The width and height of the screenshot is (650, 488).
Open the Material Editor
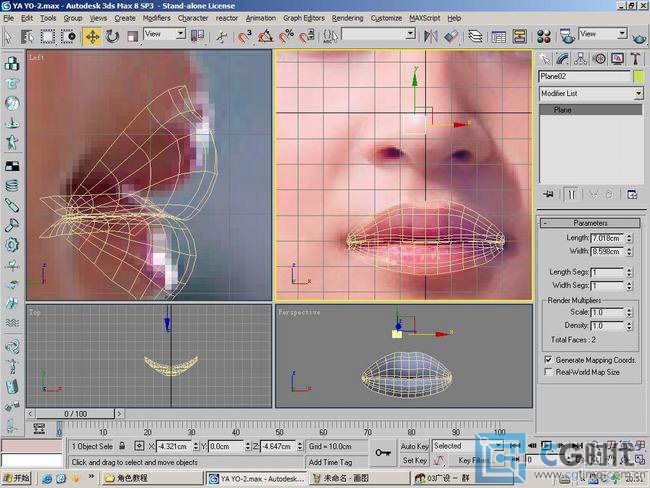543,36
